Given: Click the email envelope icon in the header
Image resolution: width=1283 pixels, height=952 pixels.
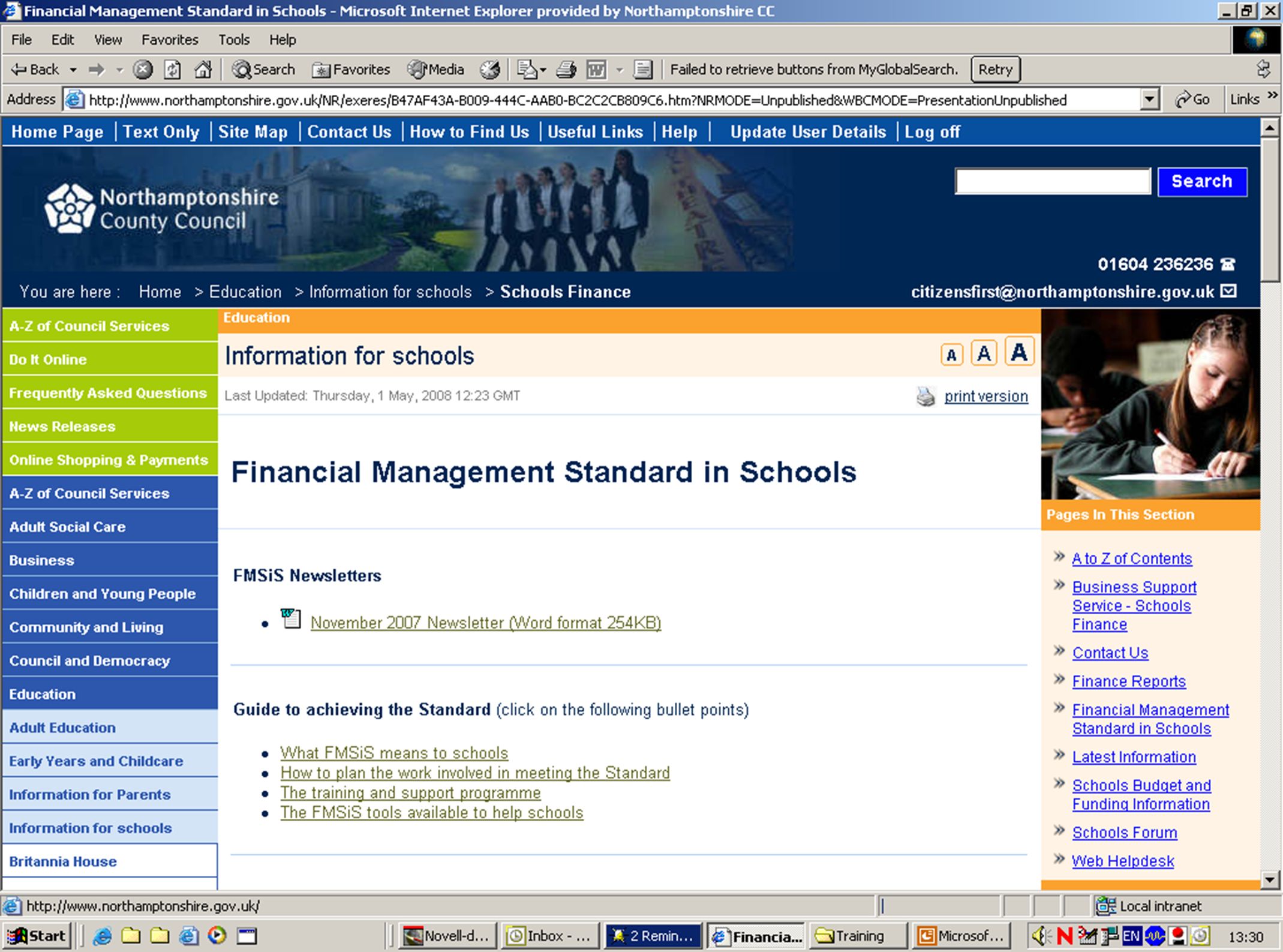Looking at the screenshot, I should click(1228, 291).
